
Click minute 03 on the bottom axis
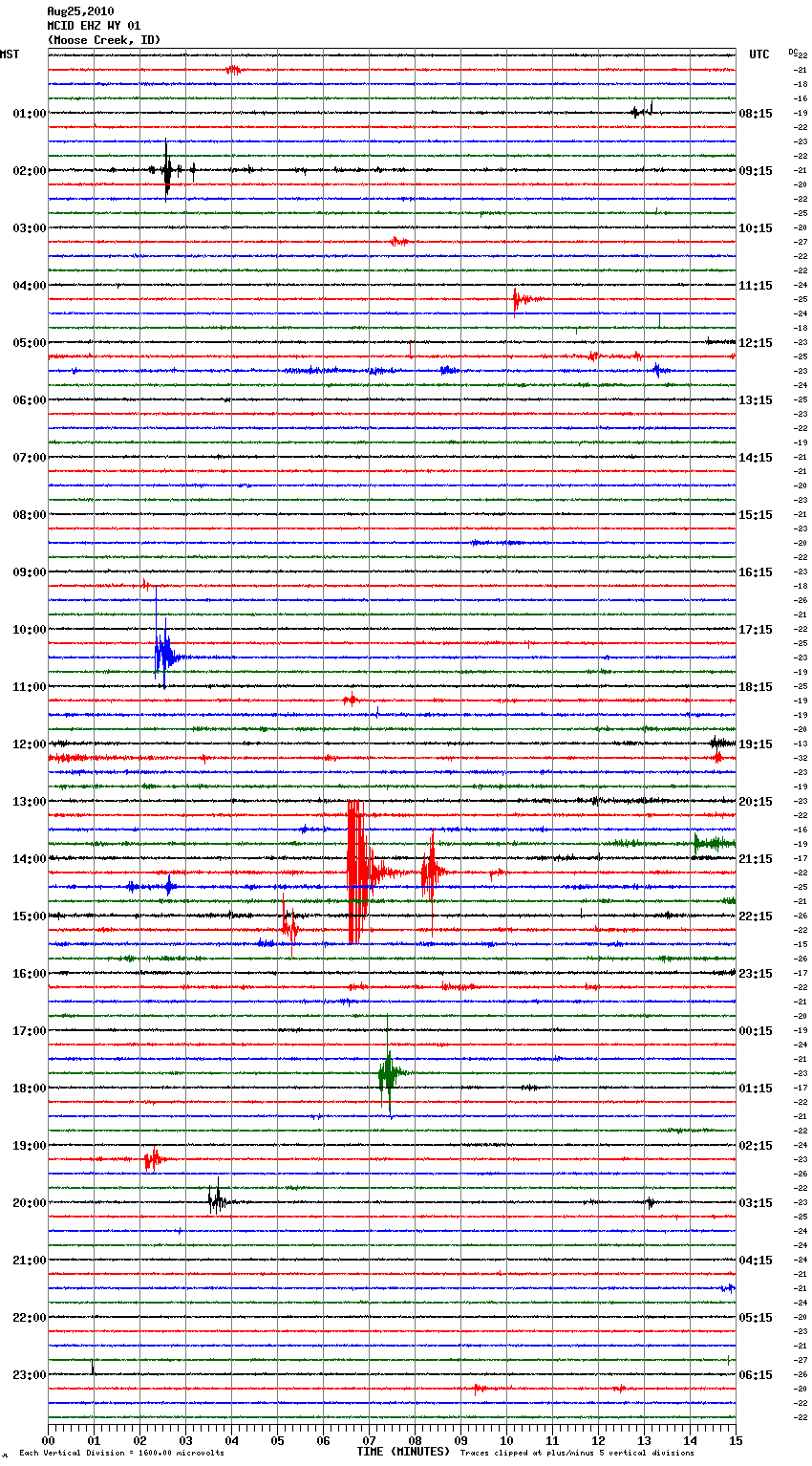[x=185, y=1440]
